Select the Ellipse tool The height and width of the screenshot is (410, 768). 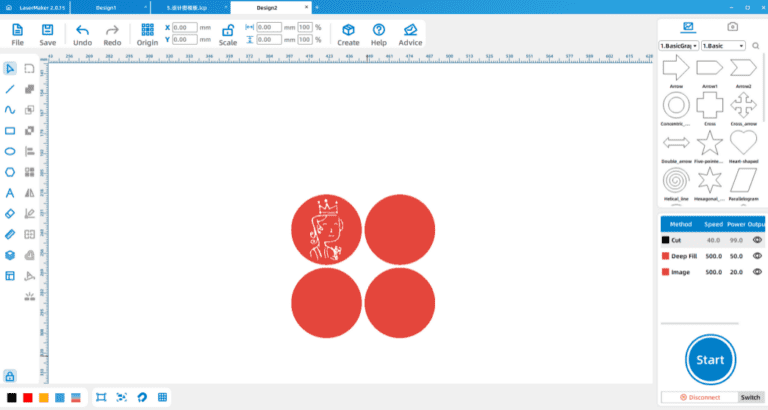point(10,151)
